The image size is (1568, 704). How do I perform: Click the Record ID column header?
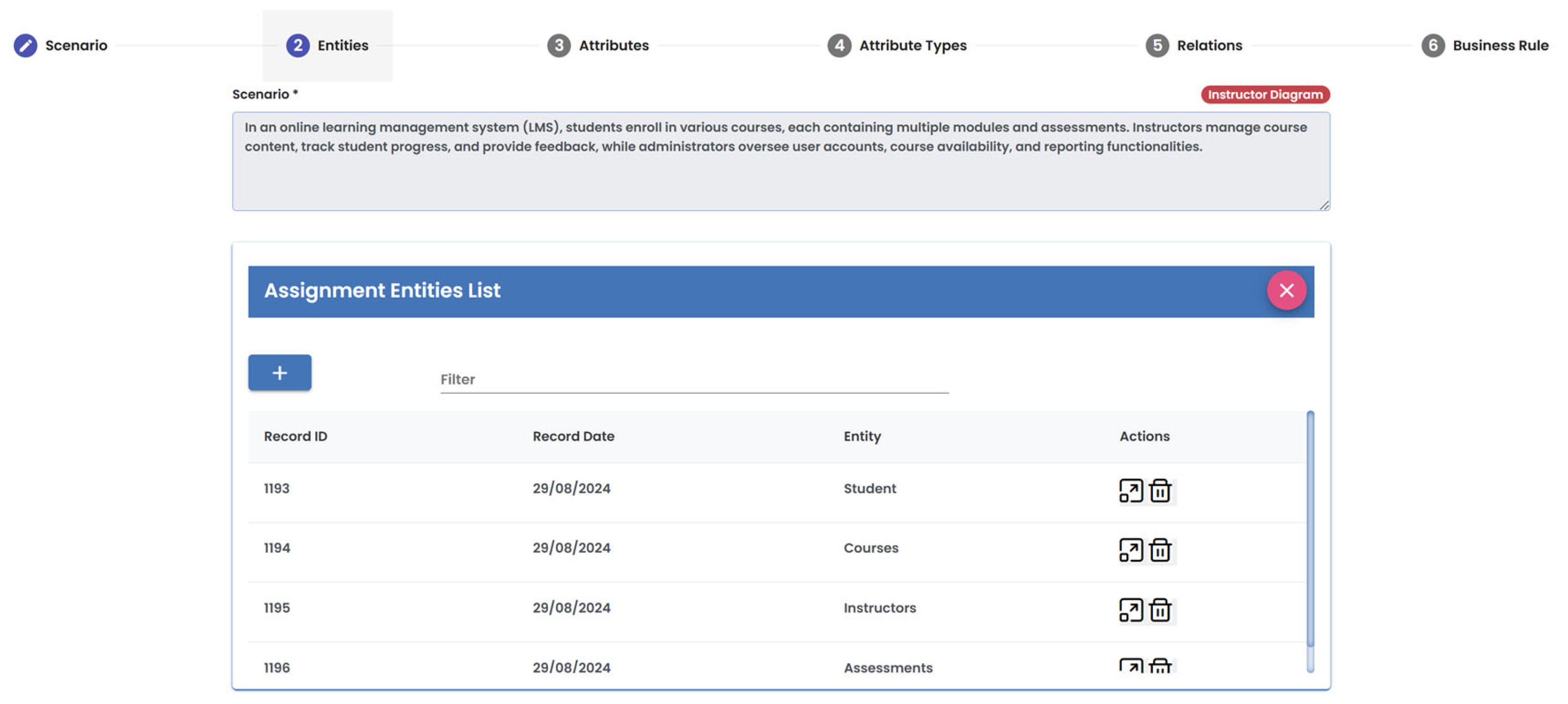pos(295,436)
